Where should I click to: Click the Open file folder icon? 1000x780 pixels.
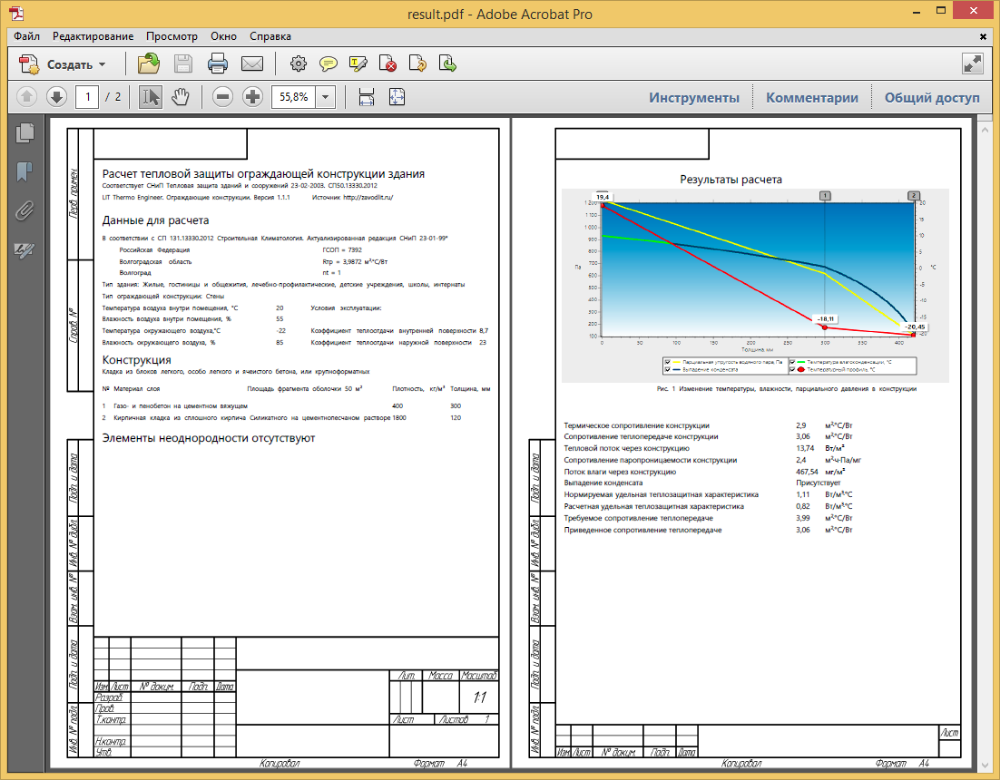click(x=149, y=65)
